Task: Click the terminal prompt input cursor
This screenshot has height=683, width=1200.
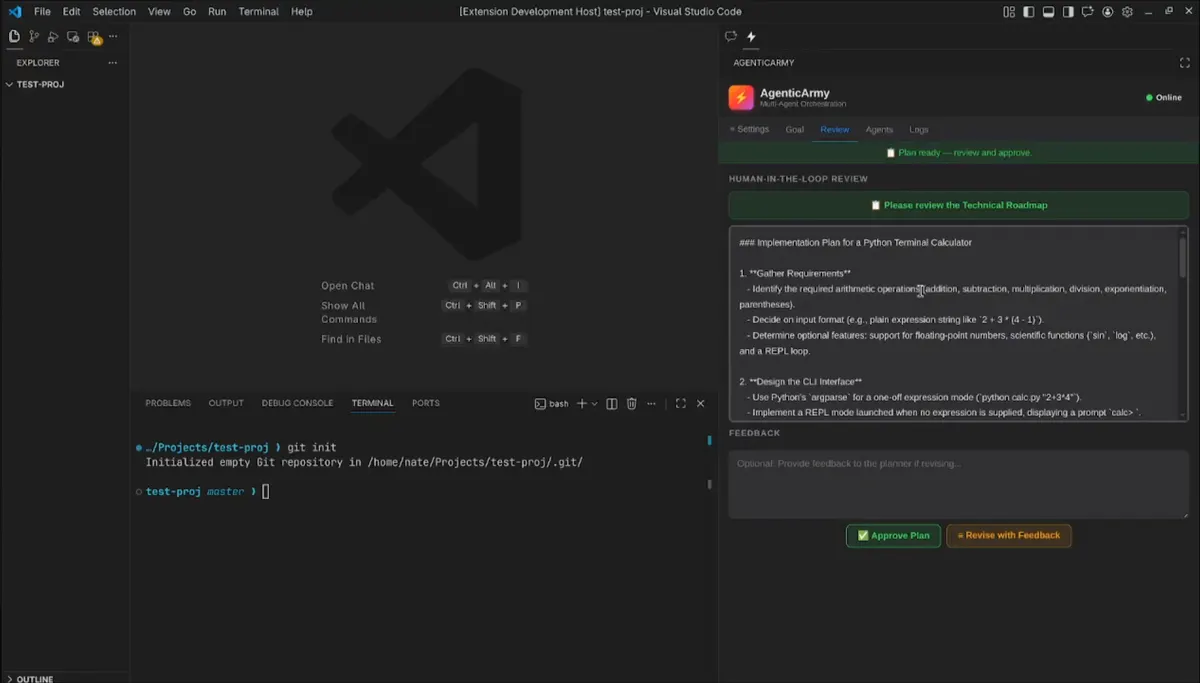Action: coord(266,491)
